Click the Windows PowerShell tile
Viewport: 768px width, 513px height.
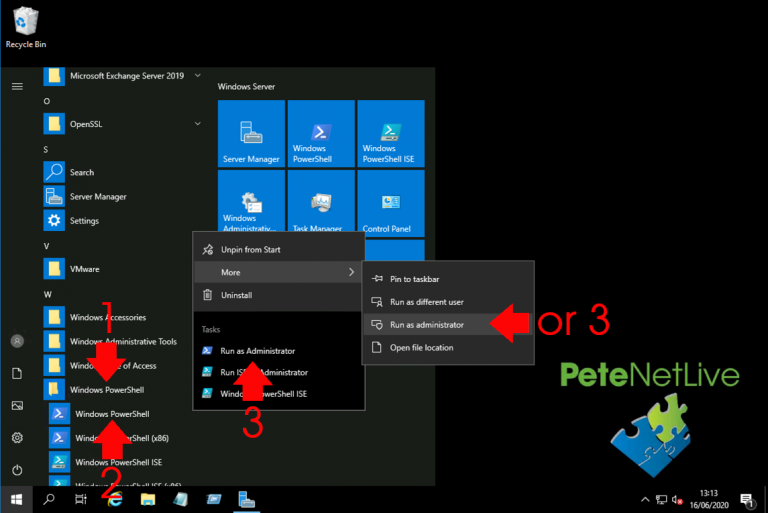pos(320,134)
